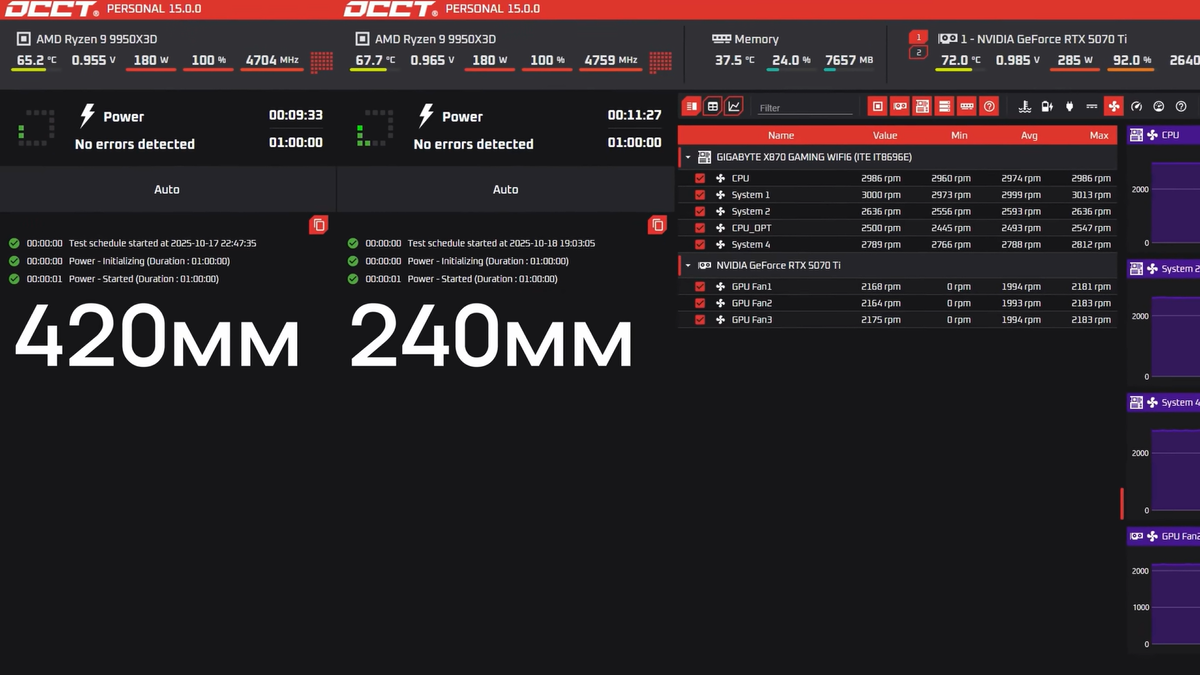Click the lightning Power icon in 240мм panel

(x=426, y=116)
